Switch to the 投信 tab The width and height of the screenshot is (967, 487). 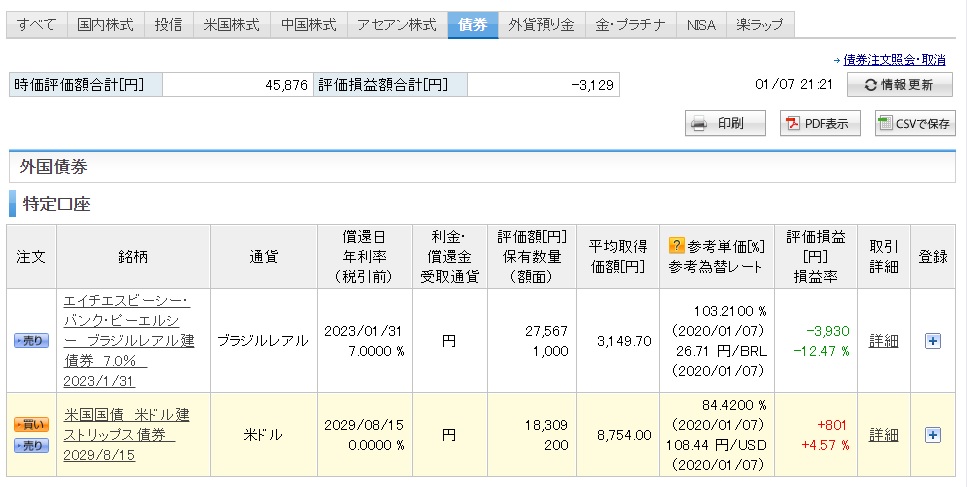[x=168, y=25]
